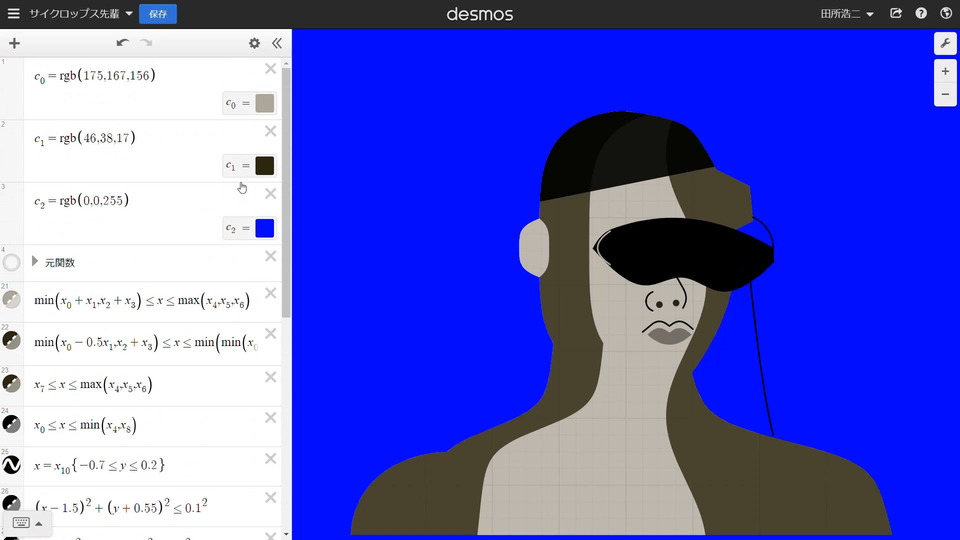Toggle visibility of the x = x₁₀ line
Viewport: 960px width, 540px height.
coord(12,465)
